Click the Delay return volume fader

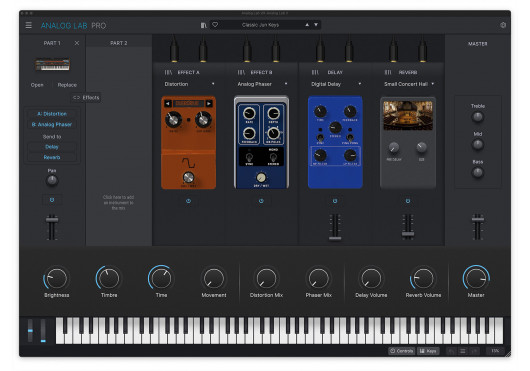(335, 238)
